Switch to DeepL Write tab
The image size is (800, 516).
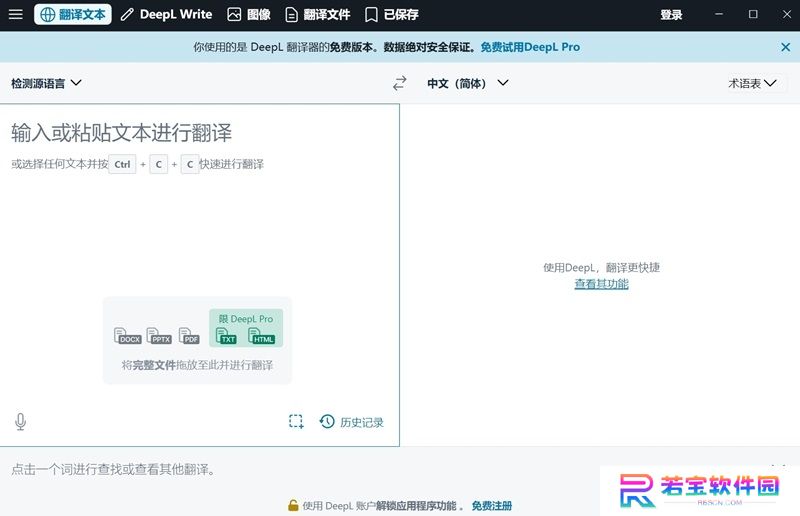pyautogui.click(x=166, y=14)
